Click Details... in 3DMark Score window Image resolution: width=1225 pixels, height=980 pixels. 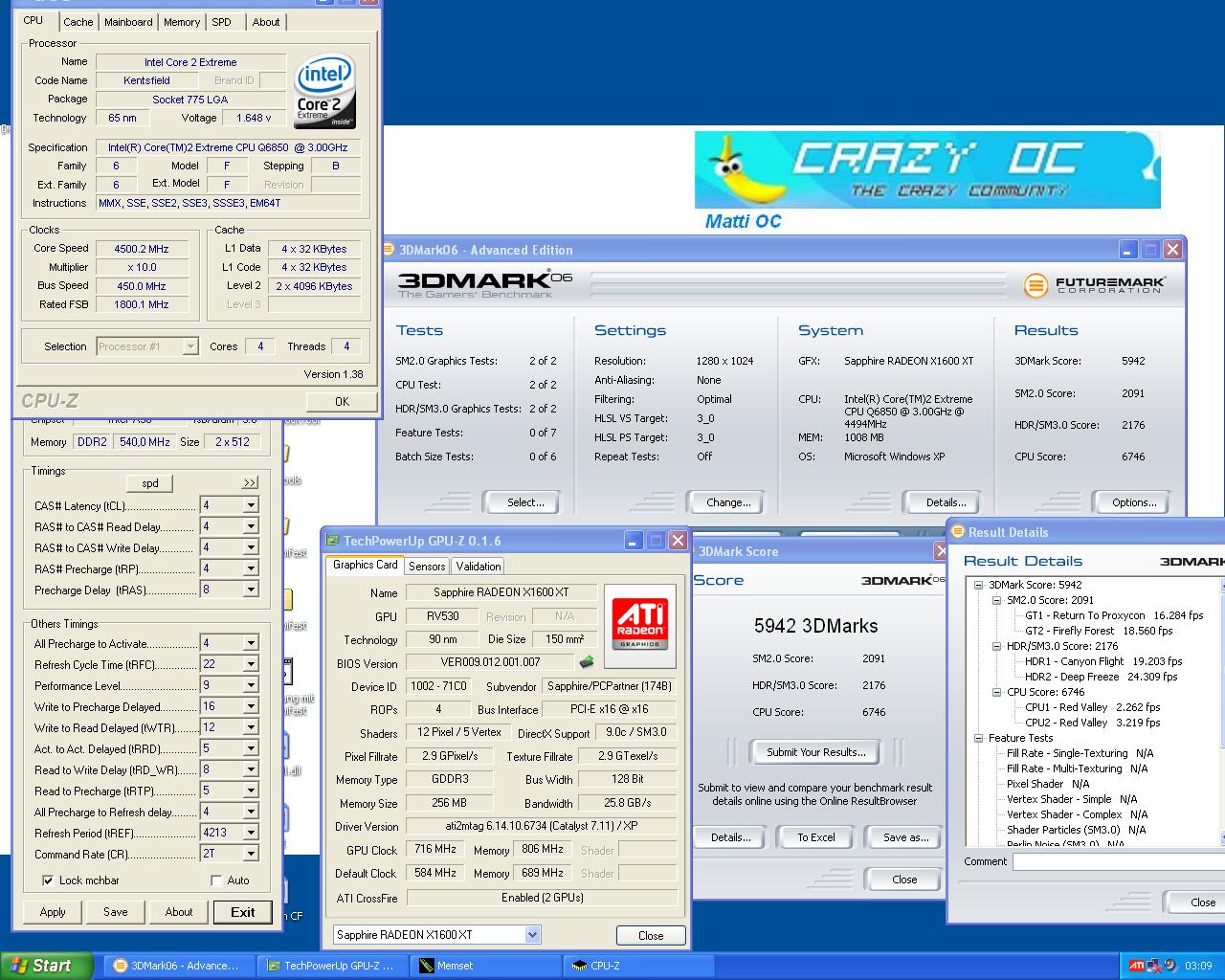pos(730,837)
